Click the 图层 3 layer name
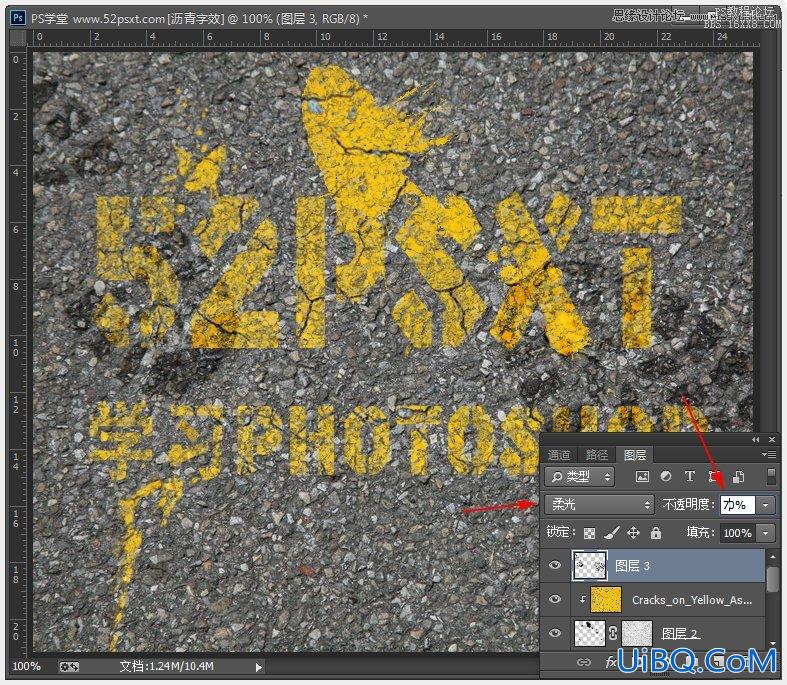 point(632,566)
